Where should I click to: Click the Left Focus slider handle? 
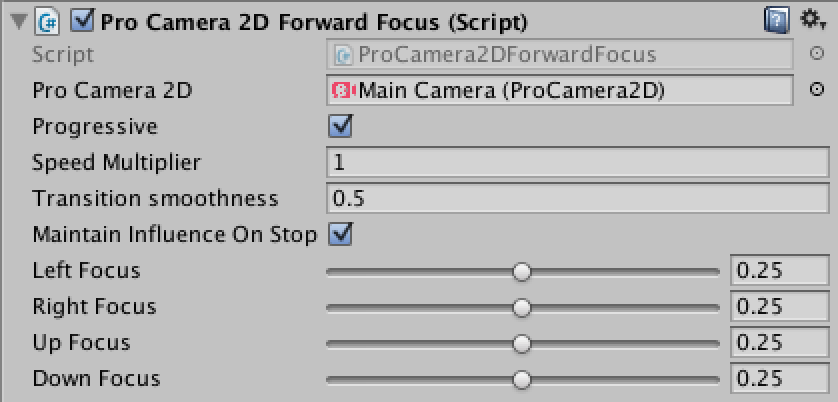click(x=521, y=272)
